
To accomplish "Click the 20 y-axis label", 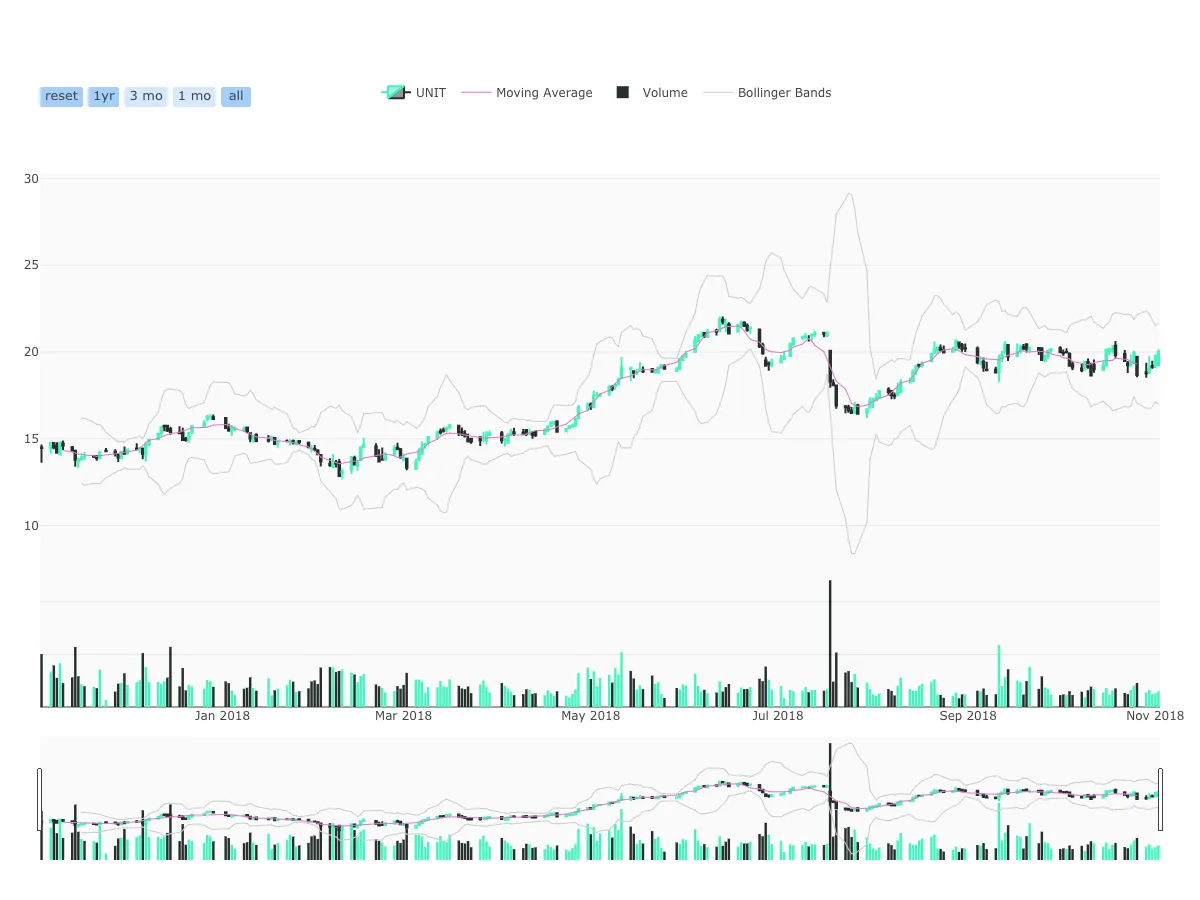I will point(31,352).
